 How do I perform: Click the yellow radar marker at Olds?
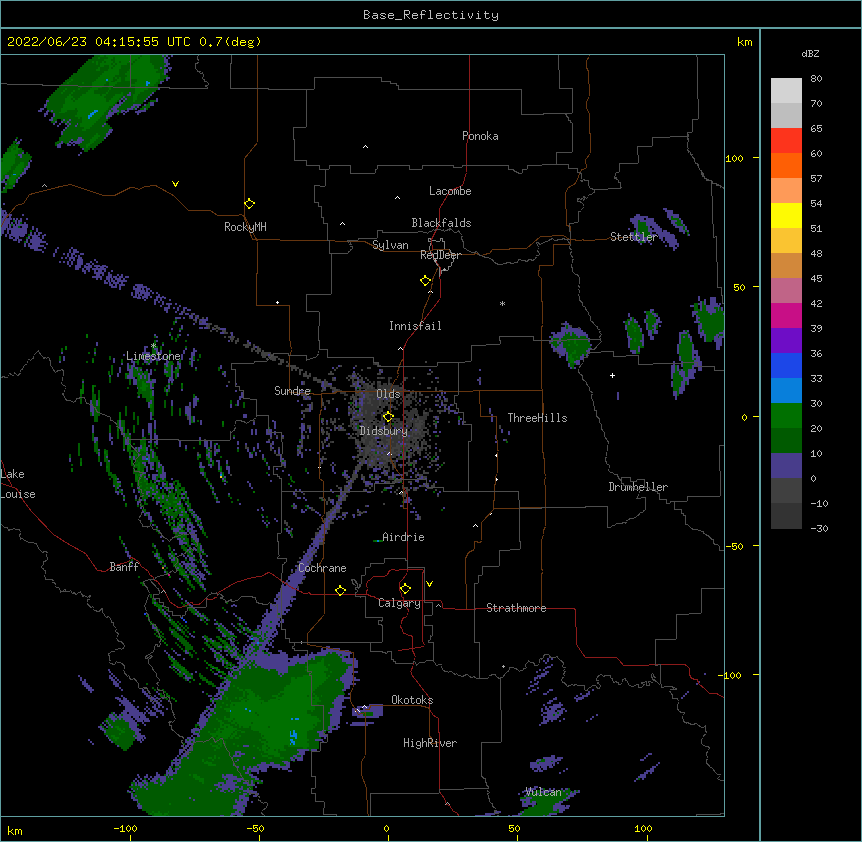point(388,417)
